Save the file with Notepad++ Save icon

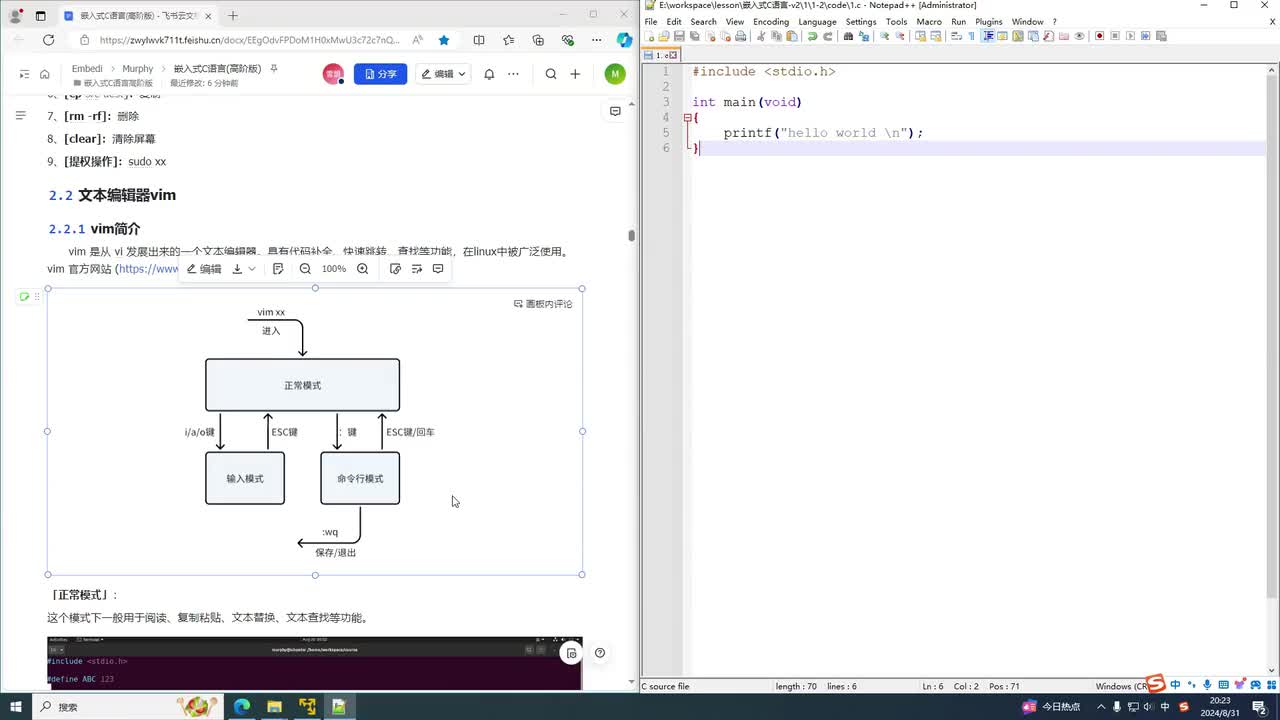tap(679, 36)
